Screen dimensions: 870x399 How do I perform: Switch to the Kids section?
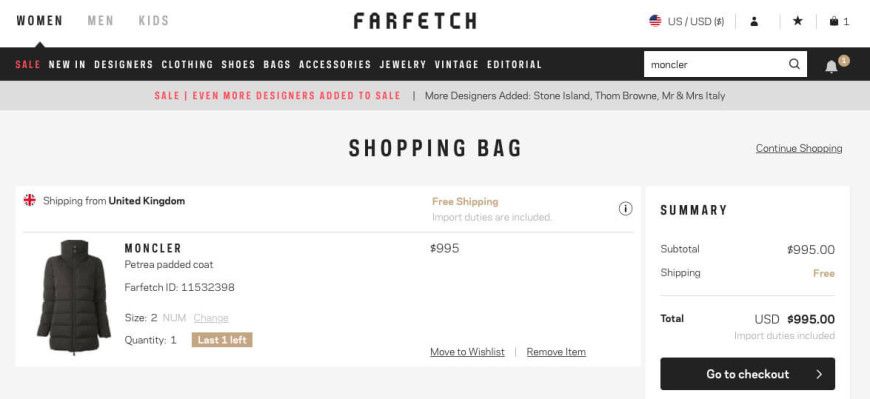tap(154, 21)
